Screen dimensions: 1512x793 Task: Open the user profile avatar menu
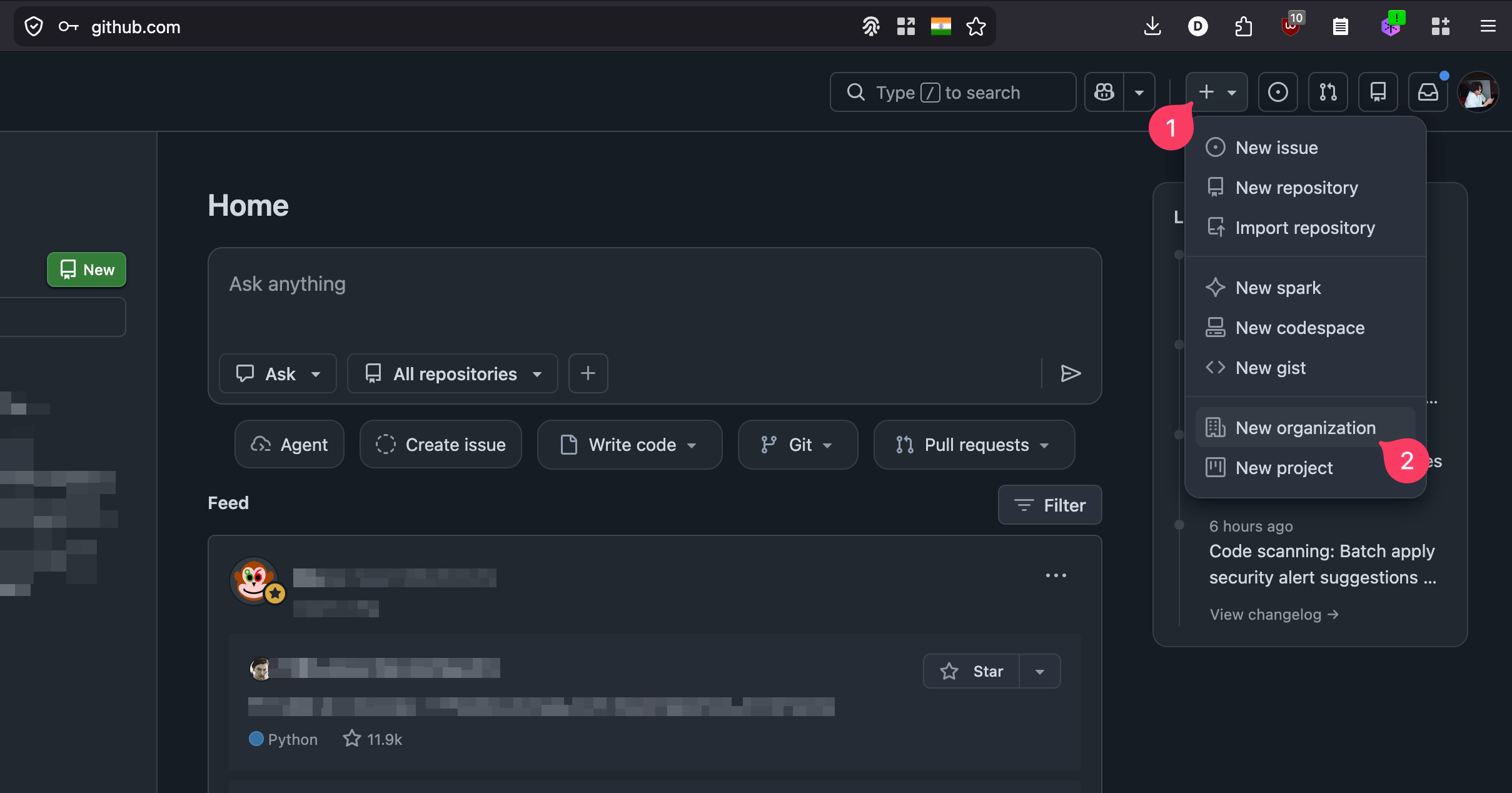tap(1478, 92)
